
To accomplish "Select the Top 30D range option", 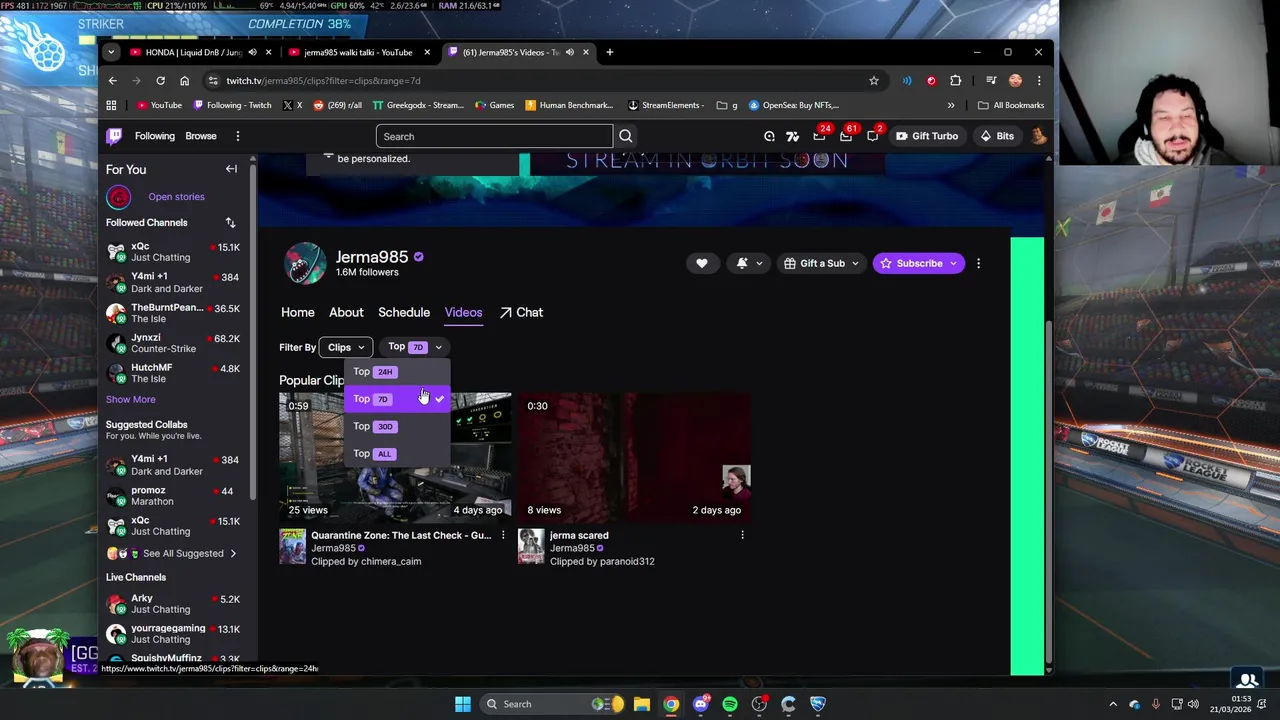I will (398, 426).
